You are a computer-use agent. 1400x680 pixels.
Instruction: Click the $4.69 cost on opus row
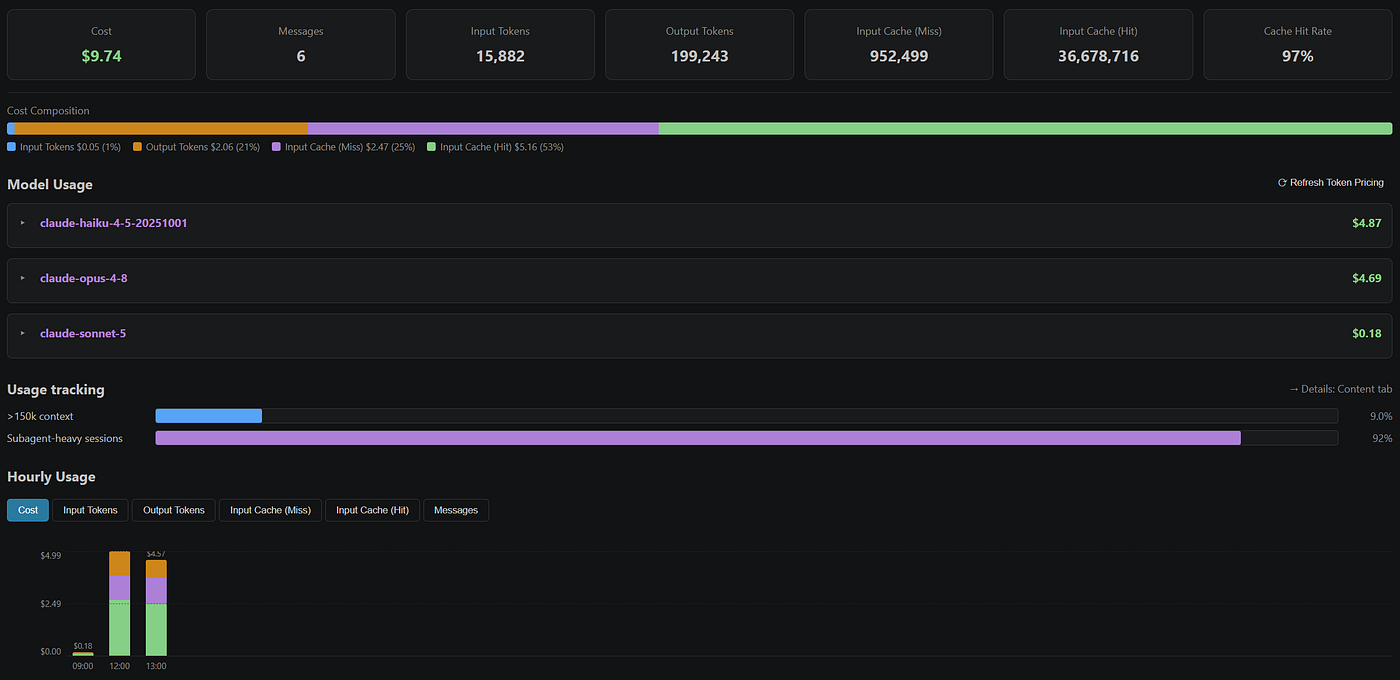[1366, 278]
